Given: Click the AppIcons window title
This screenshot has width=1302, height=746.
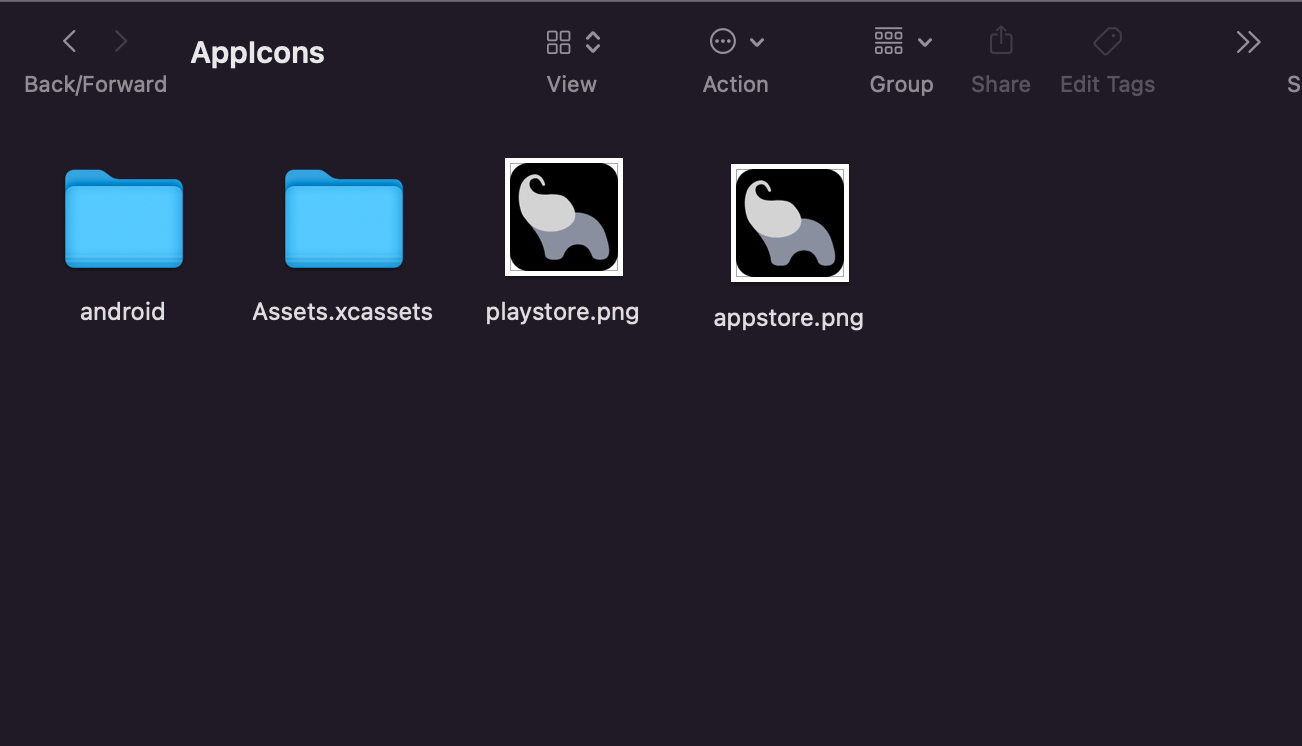Looking at the screenshot, I should pyautogui.click(x=257, y=53).
